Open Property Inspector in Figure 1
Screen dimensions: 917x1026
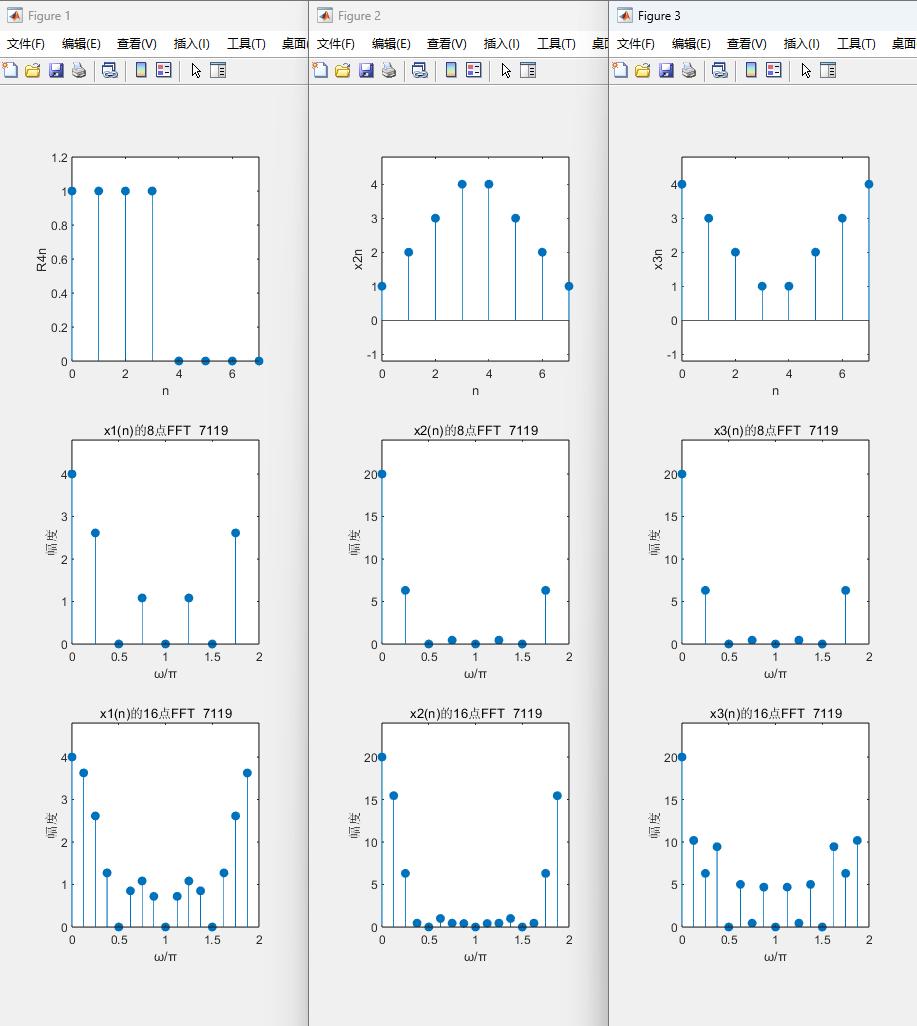[218, 70]
